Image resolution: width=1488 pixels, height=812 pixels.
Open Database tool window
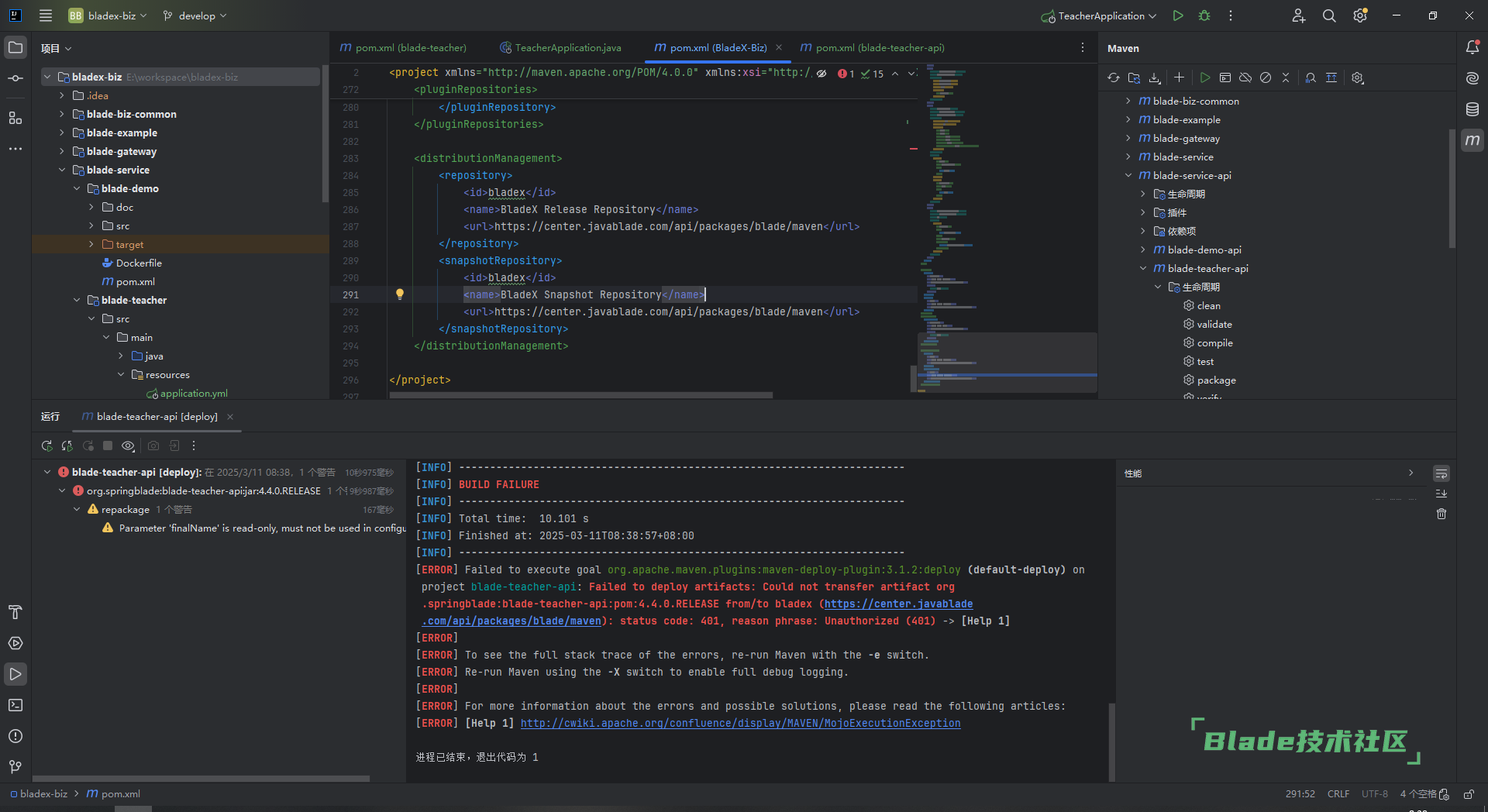point(1472,109)
